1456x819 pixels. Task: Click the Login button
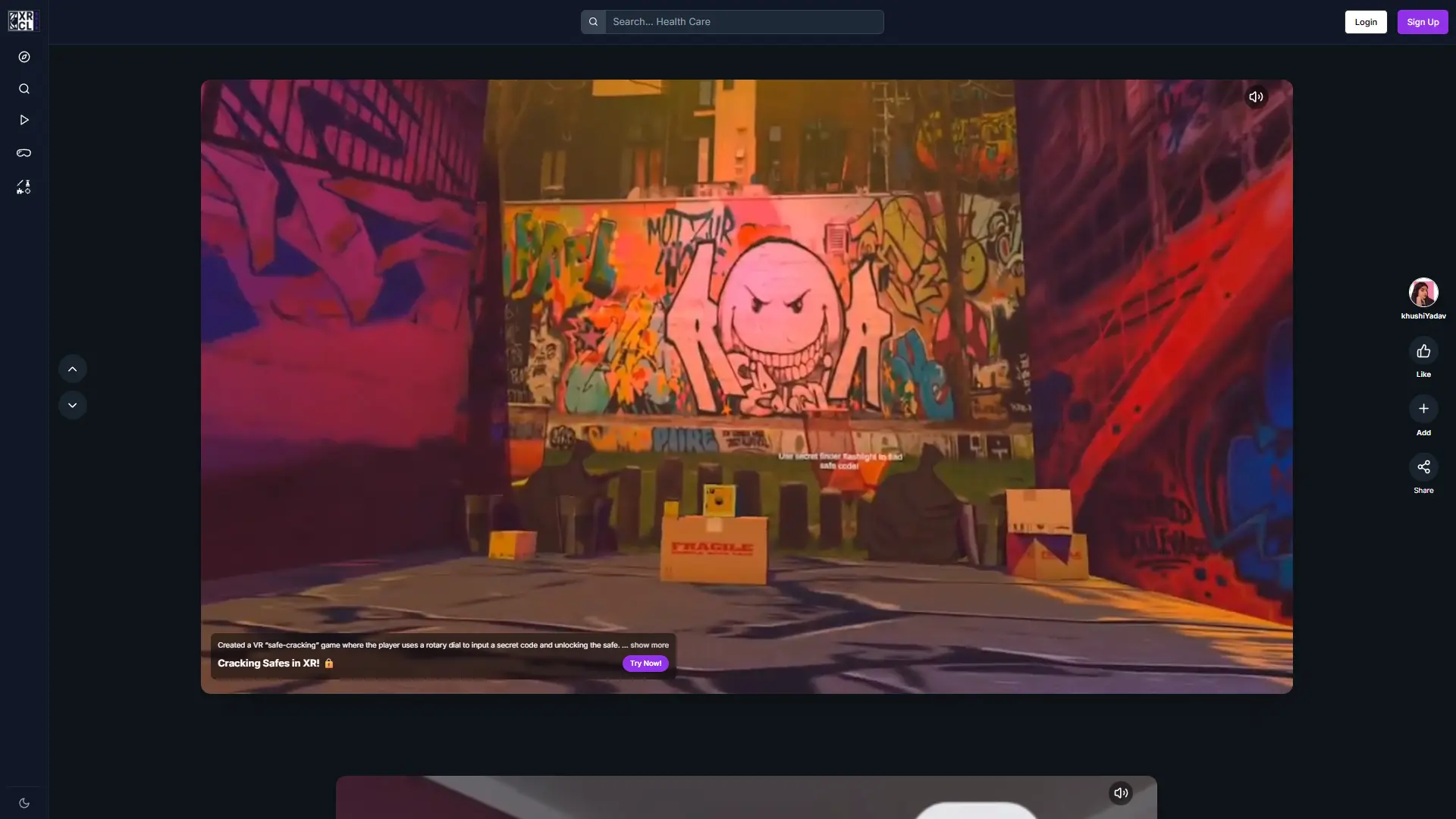[x=1365, y=22]
